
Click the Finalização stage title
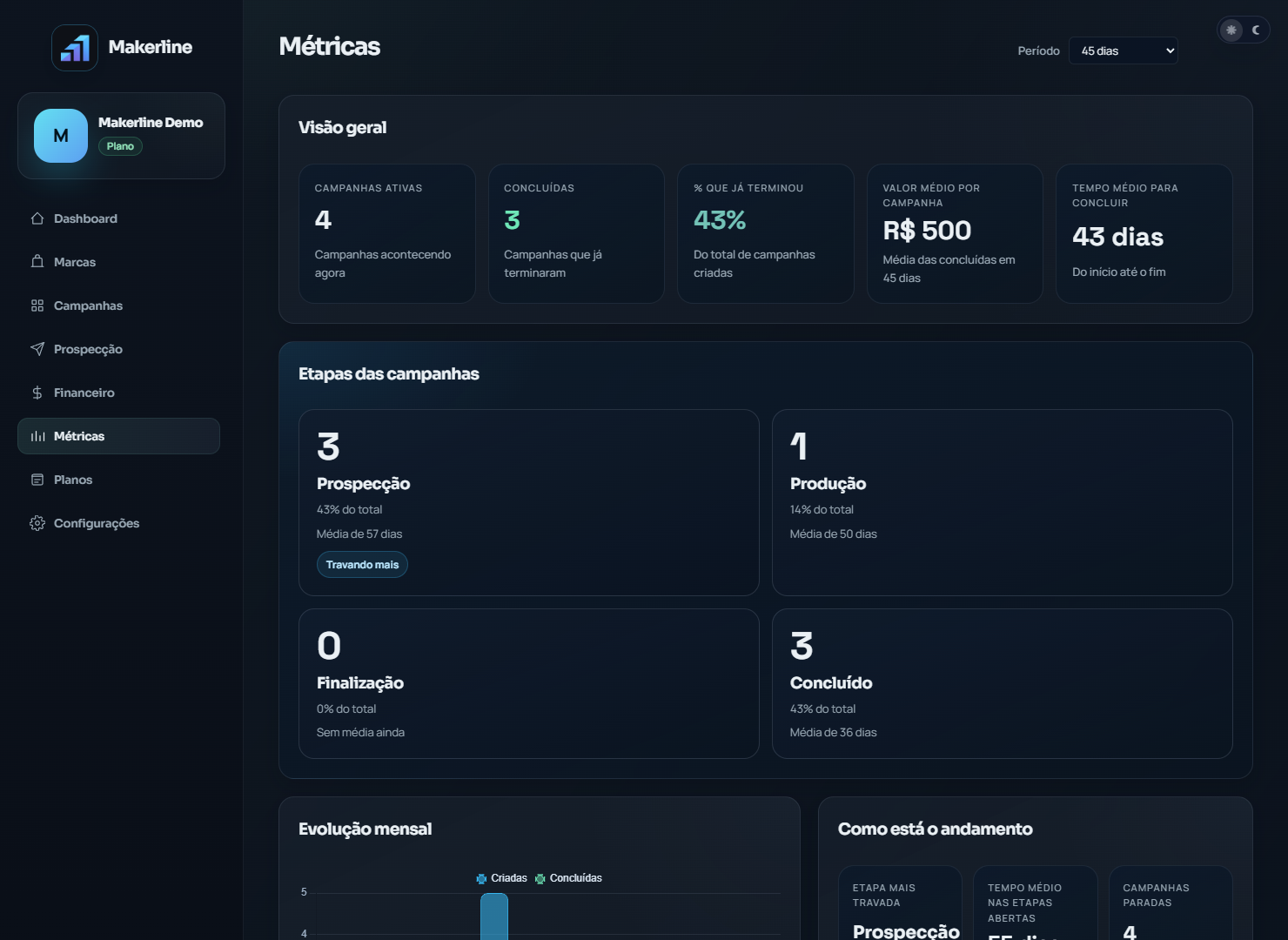coord(360,683)
